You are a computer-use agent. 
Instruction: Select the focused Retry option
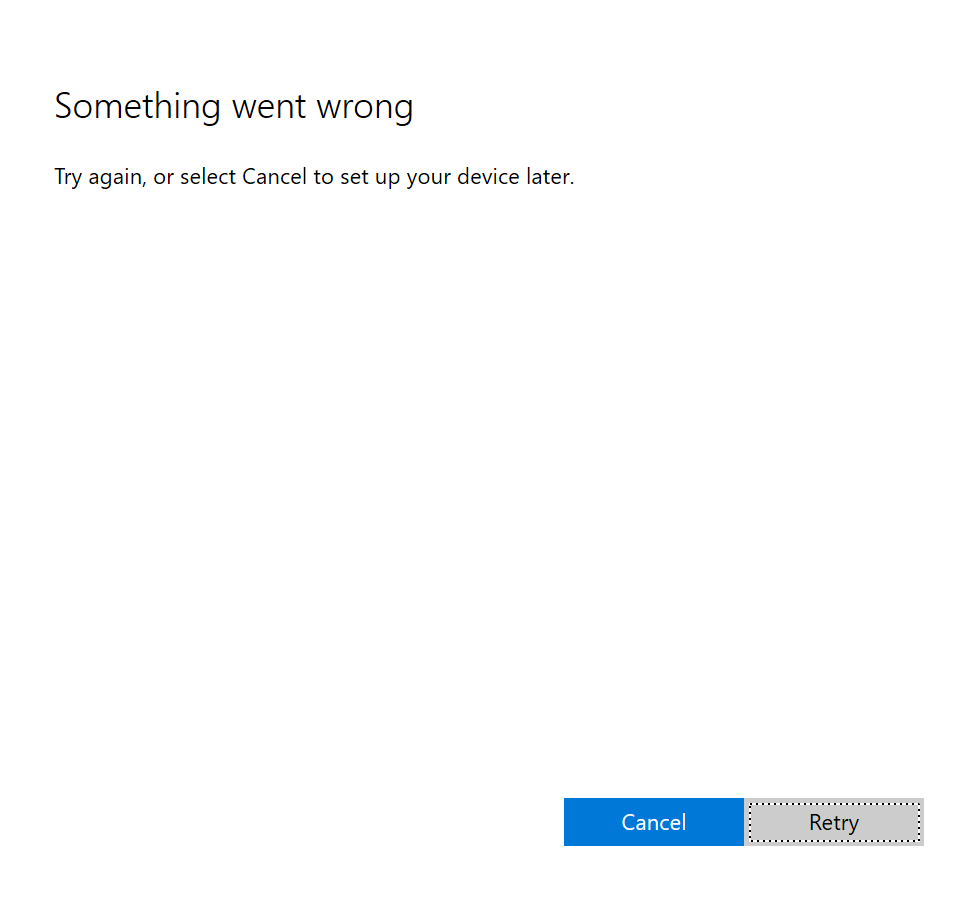834,821
